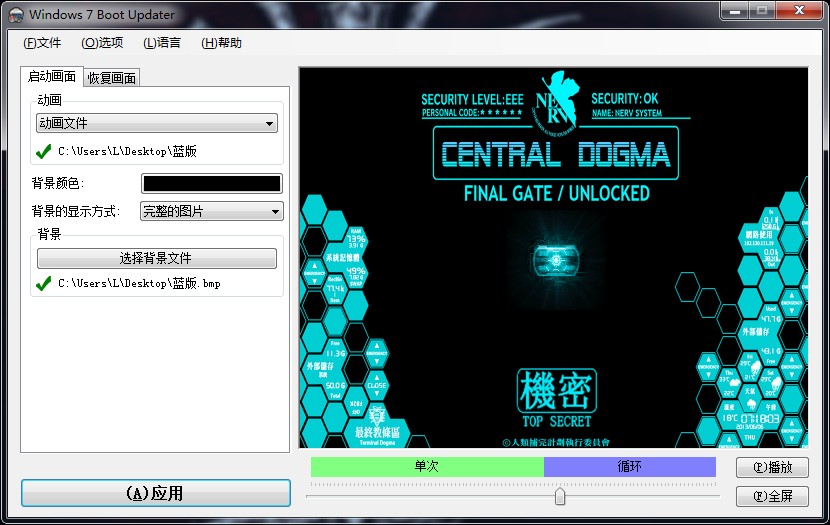Click the 背景的显示方式 label
This screenshot has width=830, height=525.
76,212
